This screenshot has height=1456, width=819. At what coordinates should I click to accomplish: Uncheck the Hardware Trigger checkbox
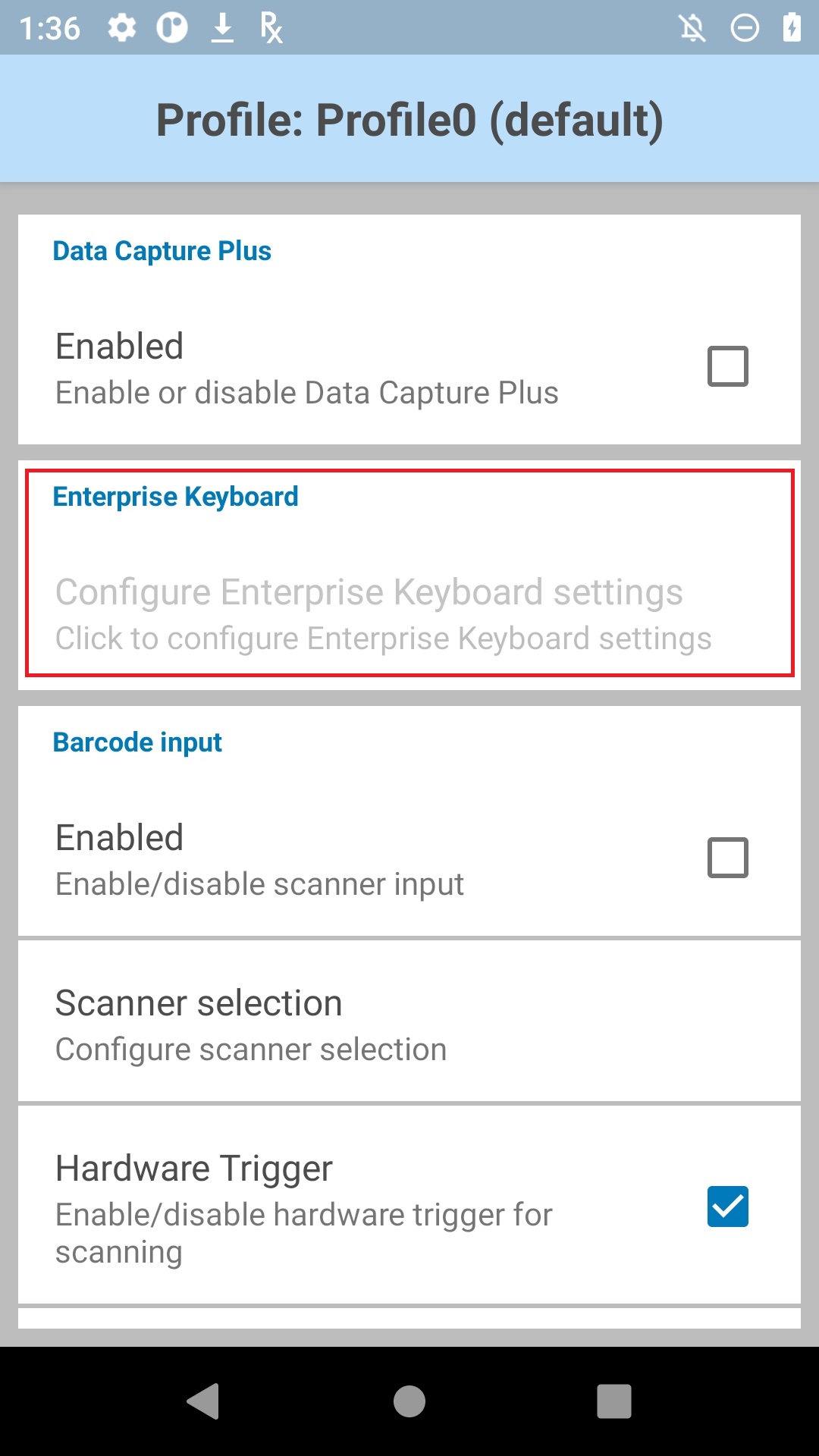(728, 1207)
